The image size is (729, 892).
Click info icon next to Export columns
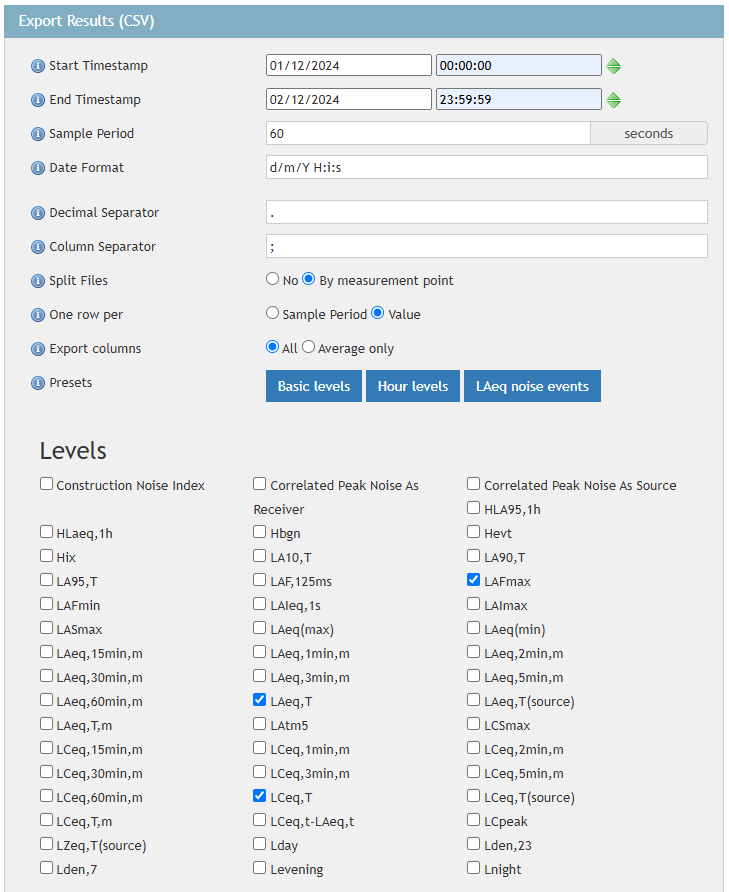point(38,349)
